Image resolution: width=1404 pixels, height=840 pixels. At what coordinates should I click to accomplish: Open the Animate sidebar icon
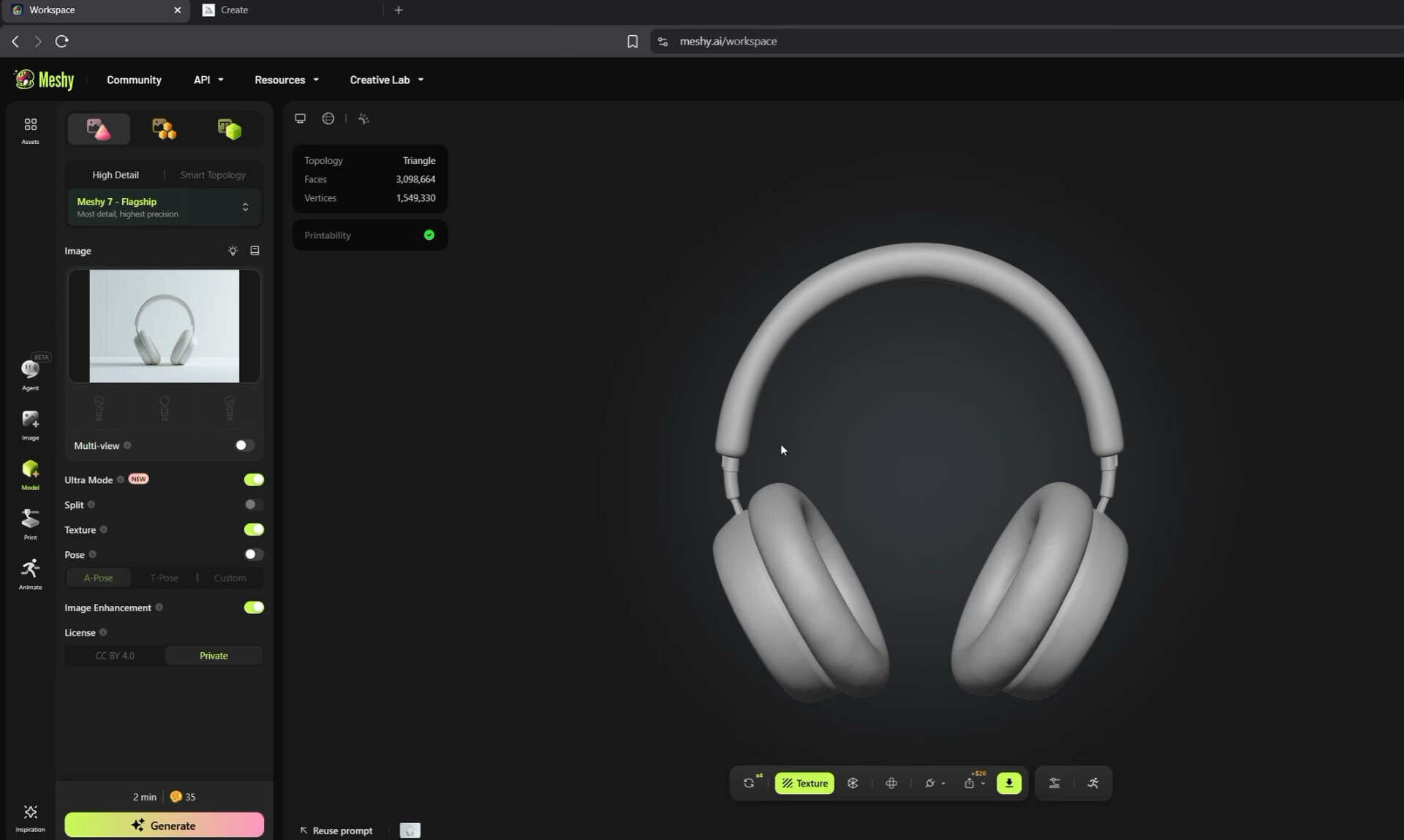click(30, 574)
